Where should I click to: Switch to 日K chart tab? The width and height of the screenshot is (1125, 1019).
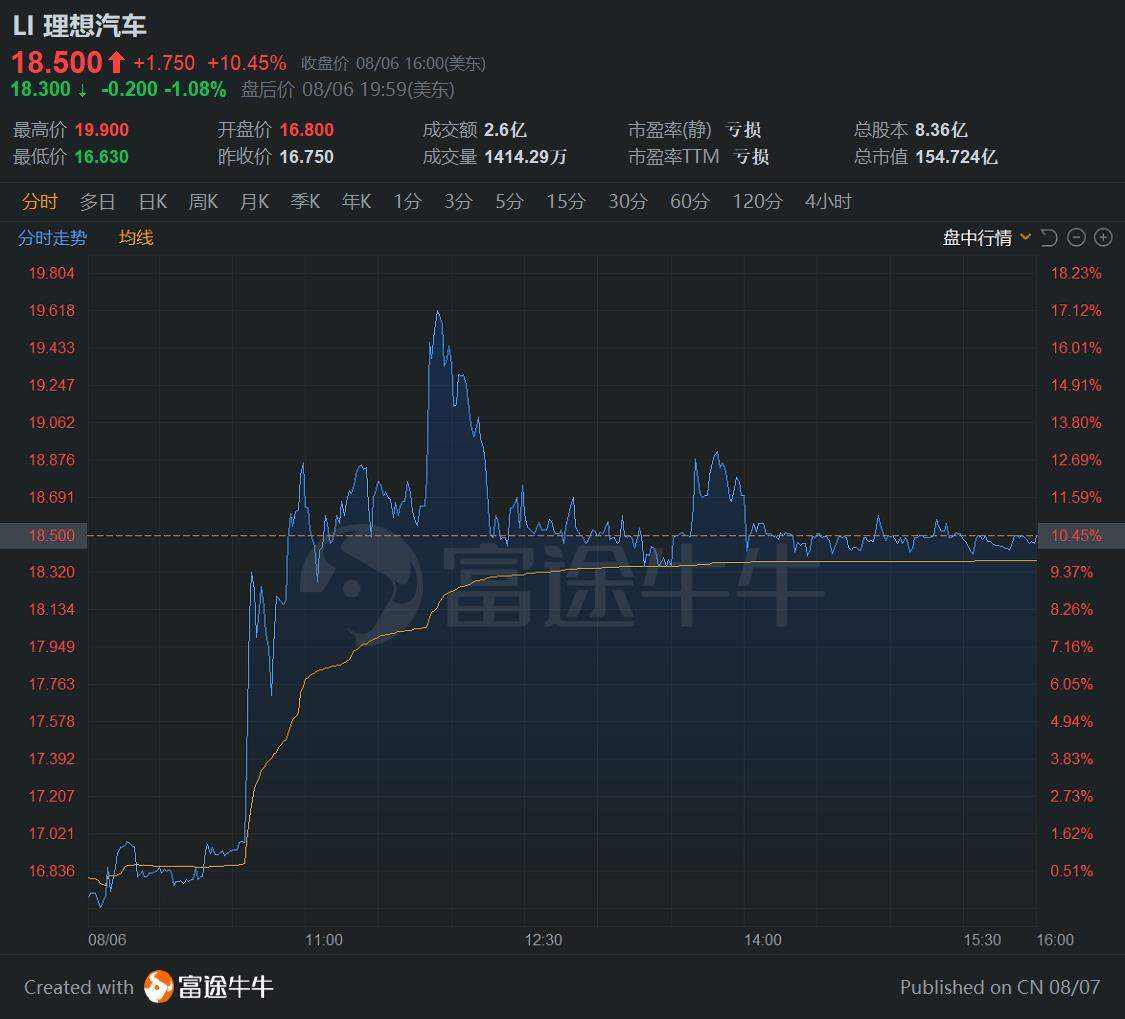(x=153, y=202)
